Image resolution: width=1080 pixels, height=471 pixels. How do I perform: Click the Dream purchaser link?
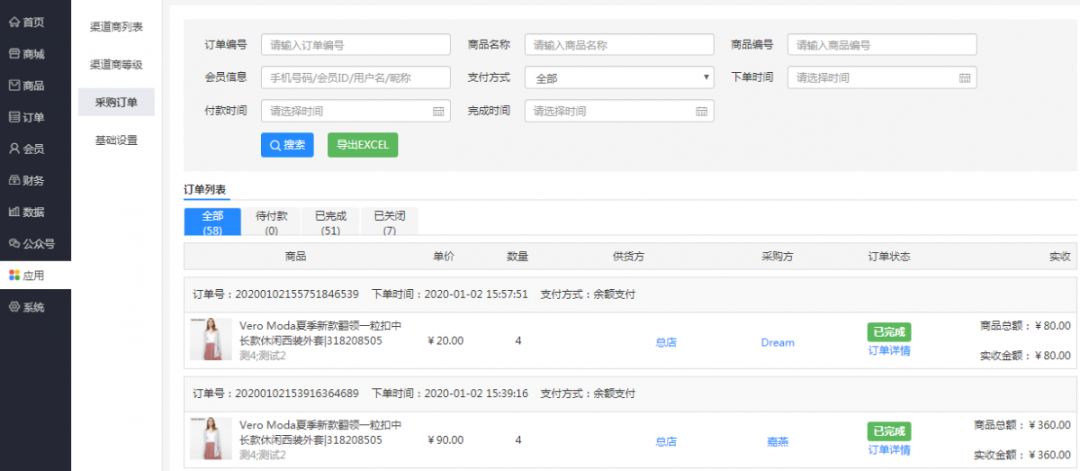coord(778,342)
